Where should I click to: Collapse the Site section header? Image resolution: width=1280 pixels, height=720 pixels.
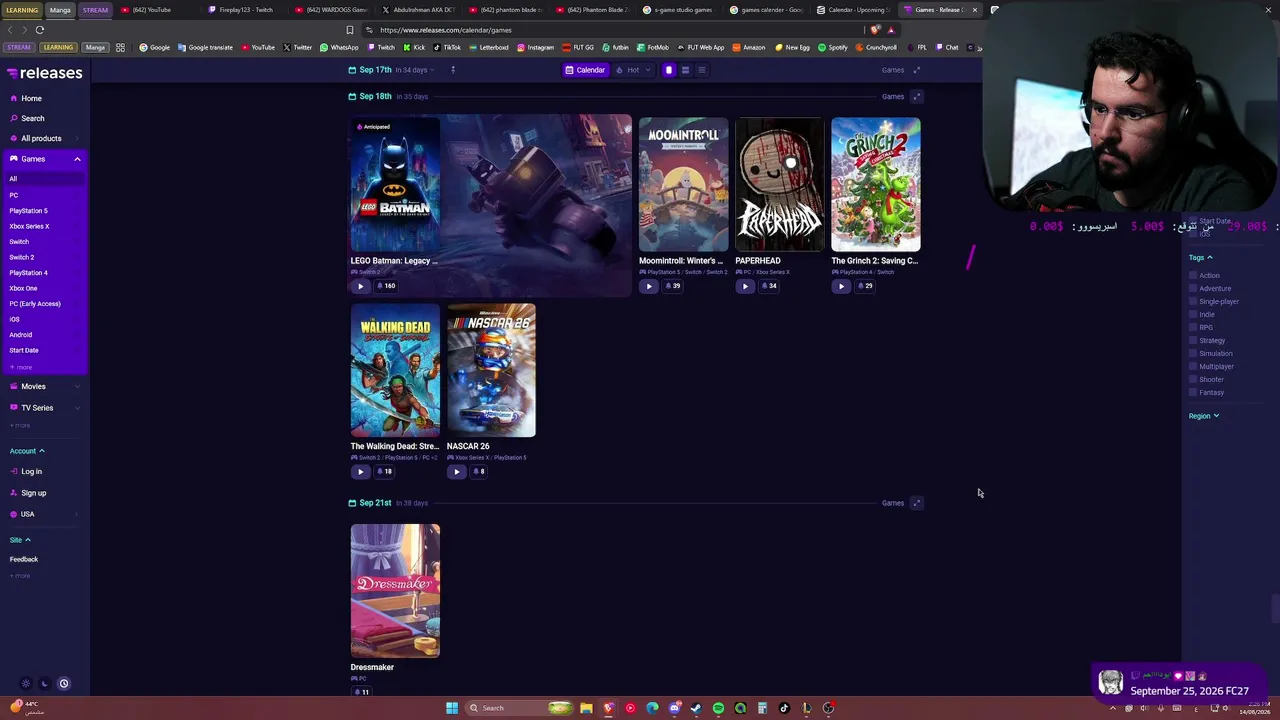(20, 540)
